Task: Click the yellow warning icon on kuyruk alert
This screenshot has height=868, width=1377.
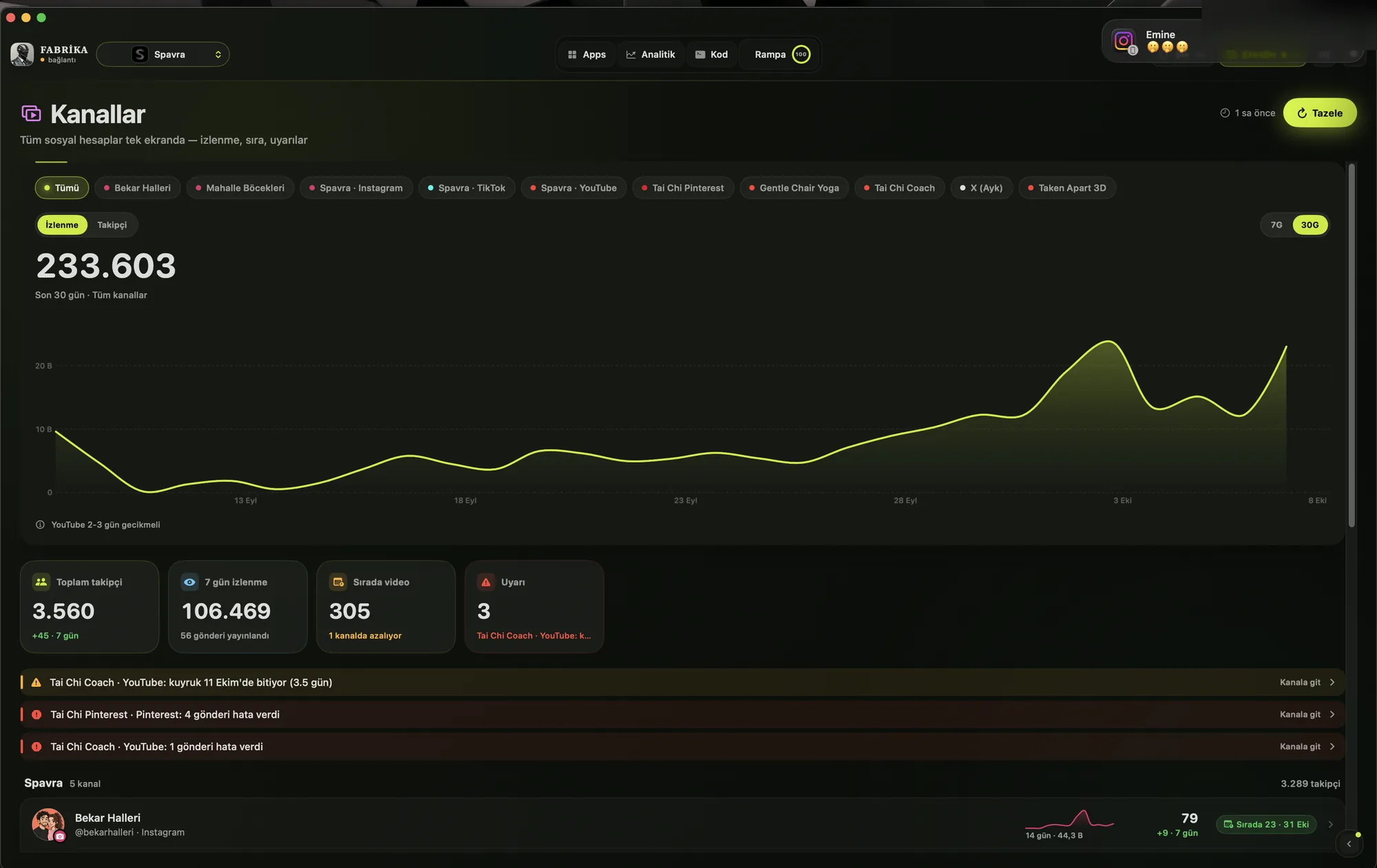Action: click(36, 683)
